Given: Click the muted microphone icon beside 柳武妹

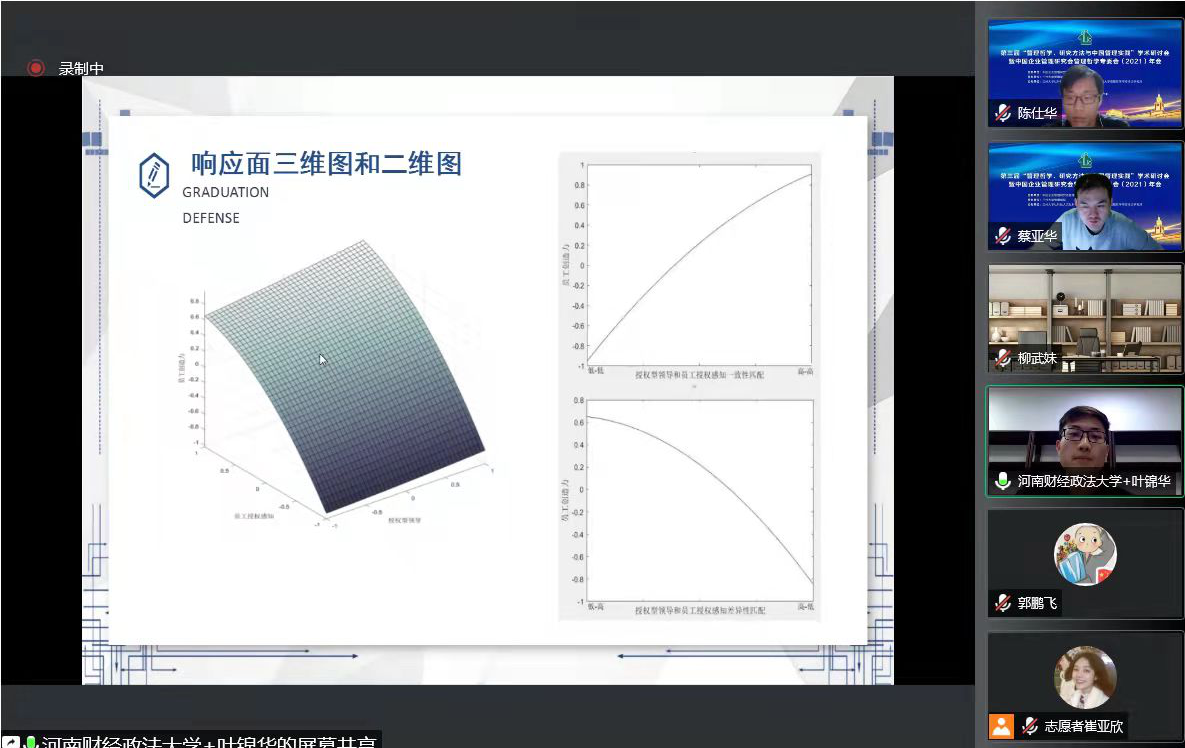Looking at the screenshot, I should [x=1002, y=358].
